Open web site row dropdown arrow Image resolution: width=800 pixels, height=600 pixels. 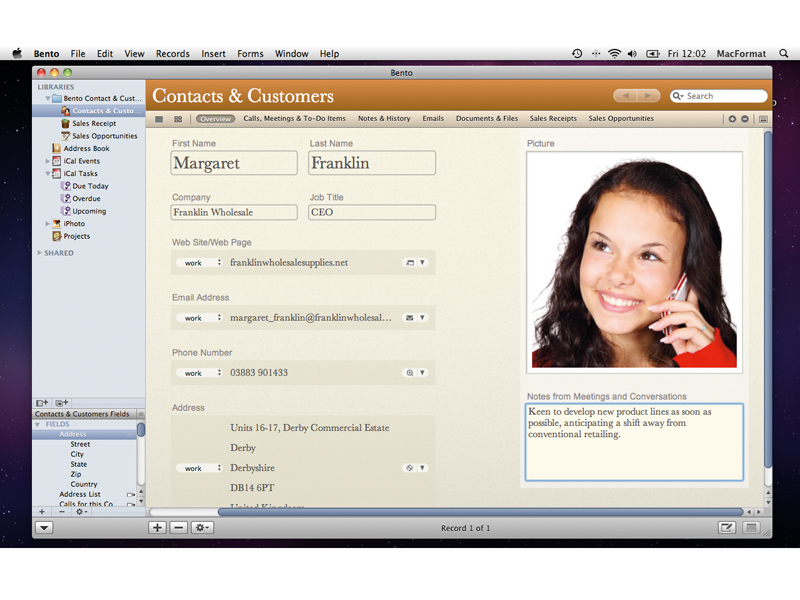pos(422,263)
